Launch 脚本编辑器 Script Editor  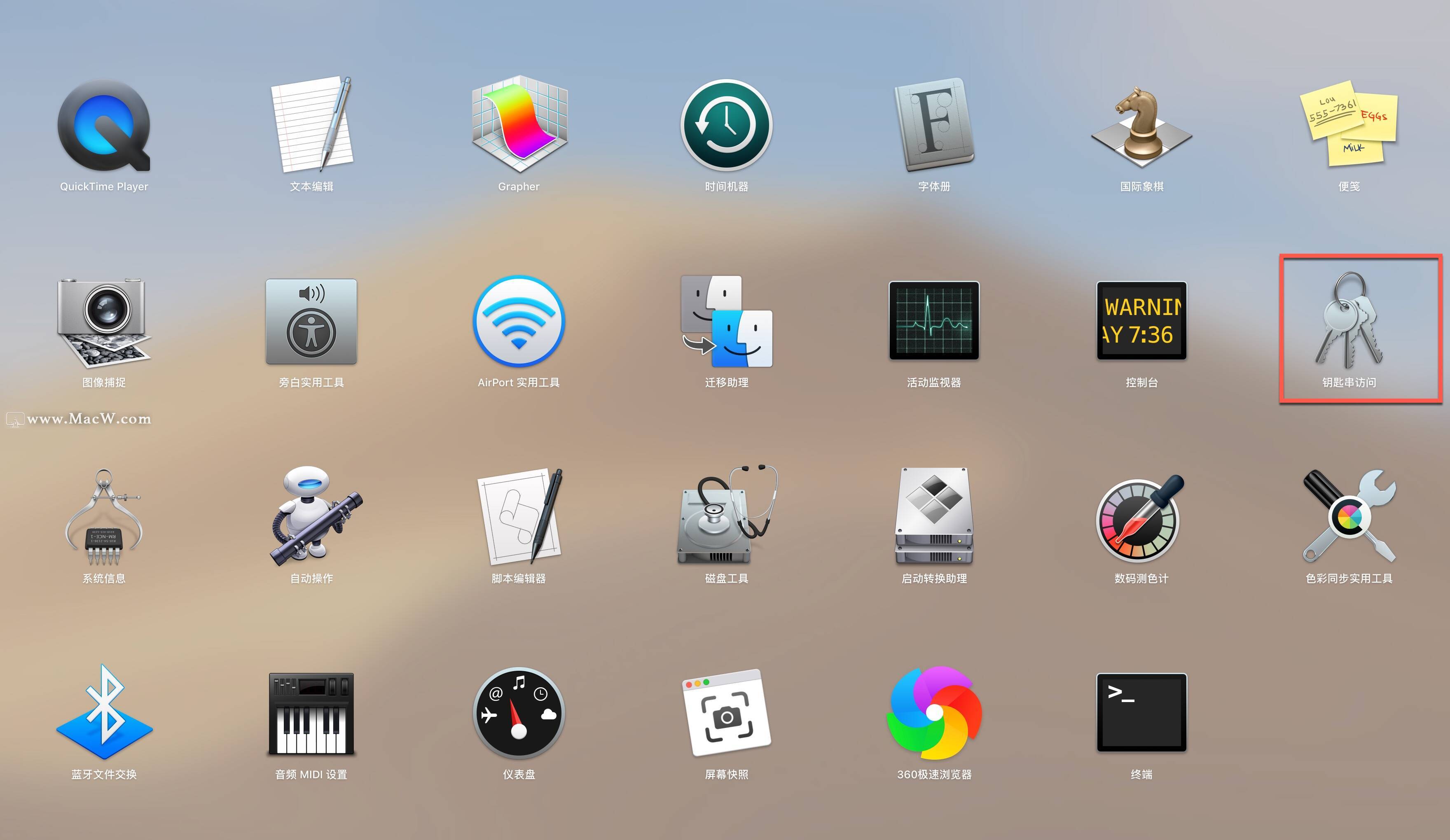tap(520, 517)
